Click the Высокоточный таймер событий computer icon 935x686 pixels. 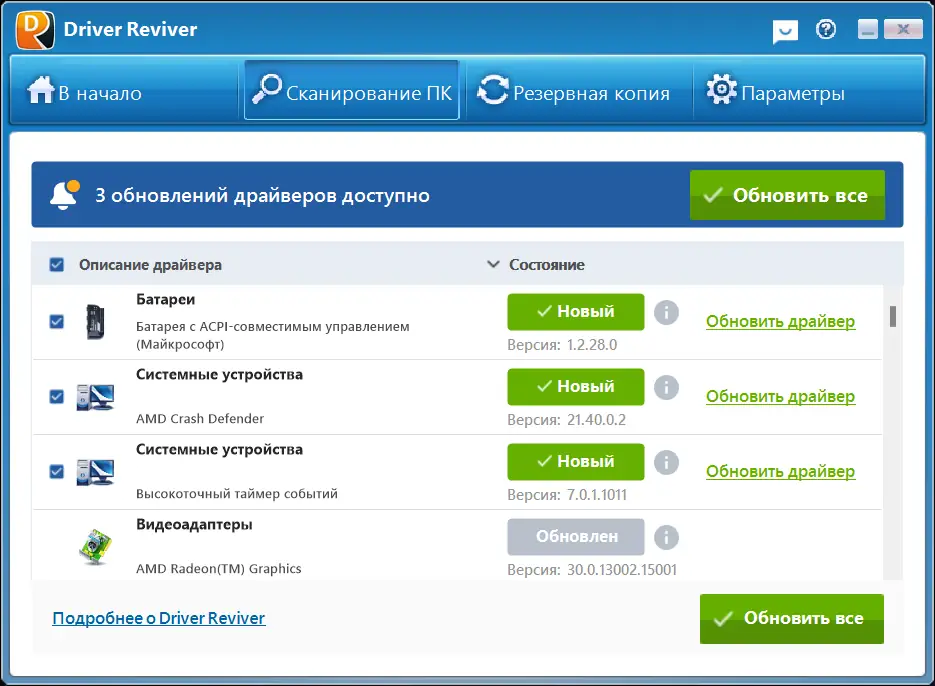[95, 472]
